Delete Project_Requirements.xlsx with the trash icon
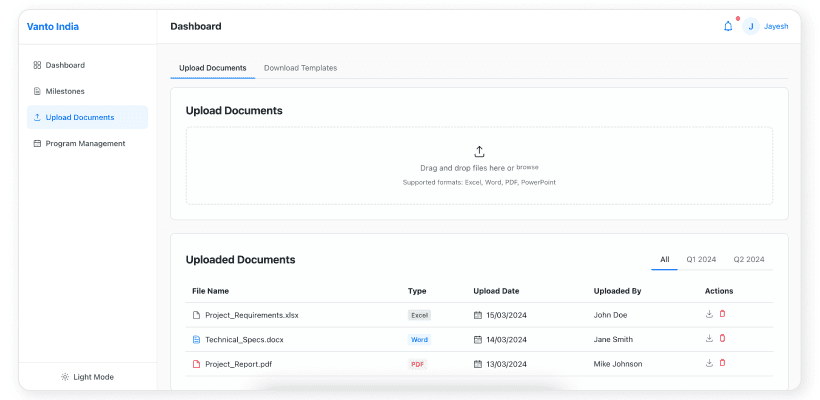 [x=722, y=314]
